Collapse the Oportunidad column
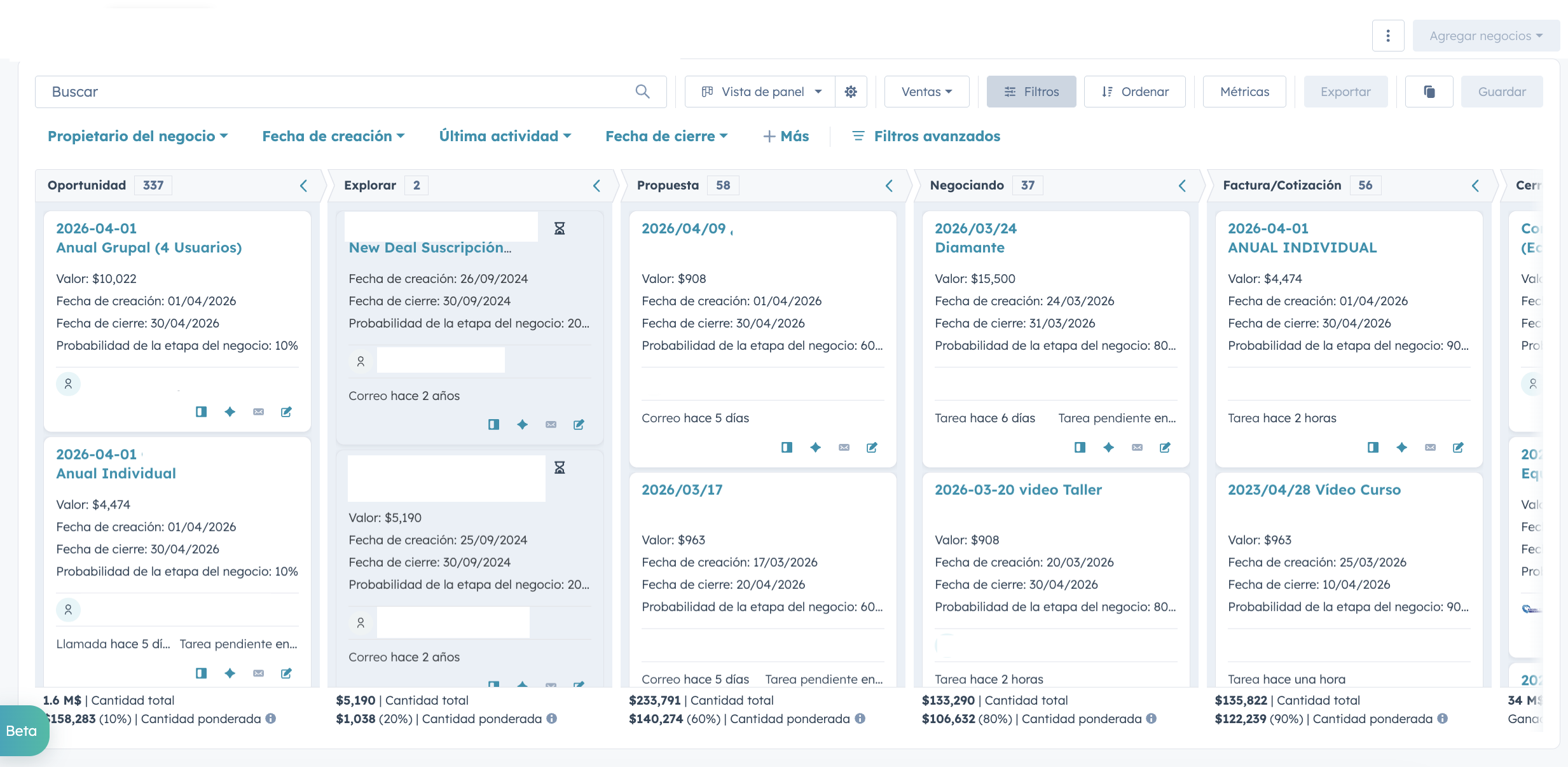The height and width of the screenshot is (767, 1568). (x=303, y=186)
